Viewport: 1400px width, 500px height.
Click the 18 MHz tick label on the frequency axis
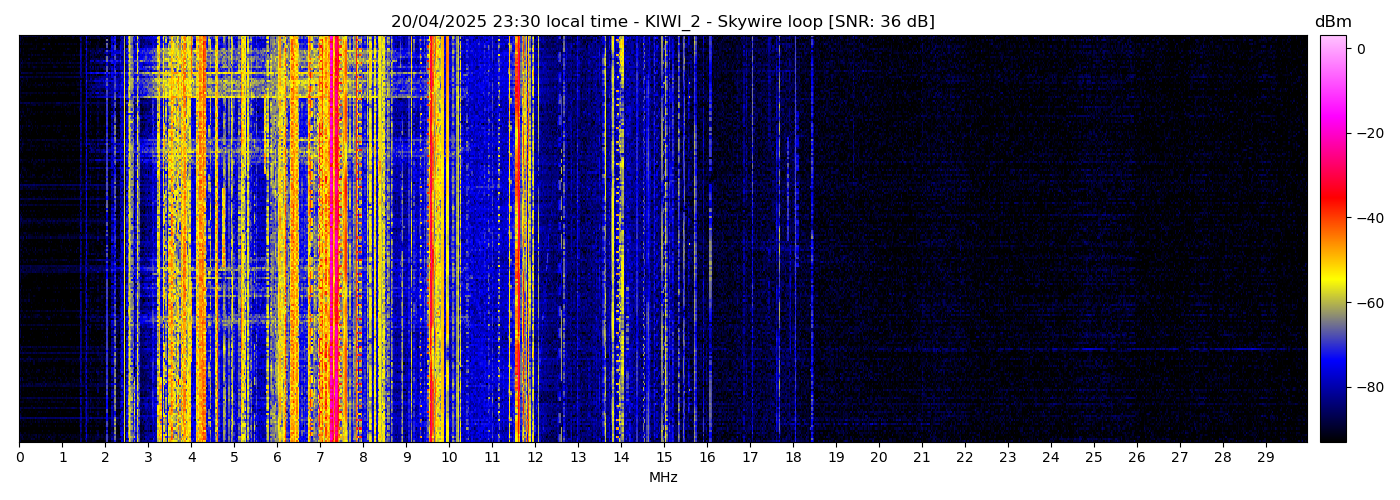793,458
